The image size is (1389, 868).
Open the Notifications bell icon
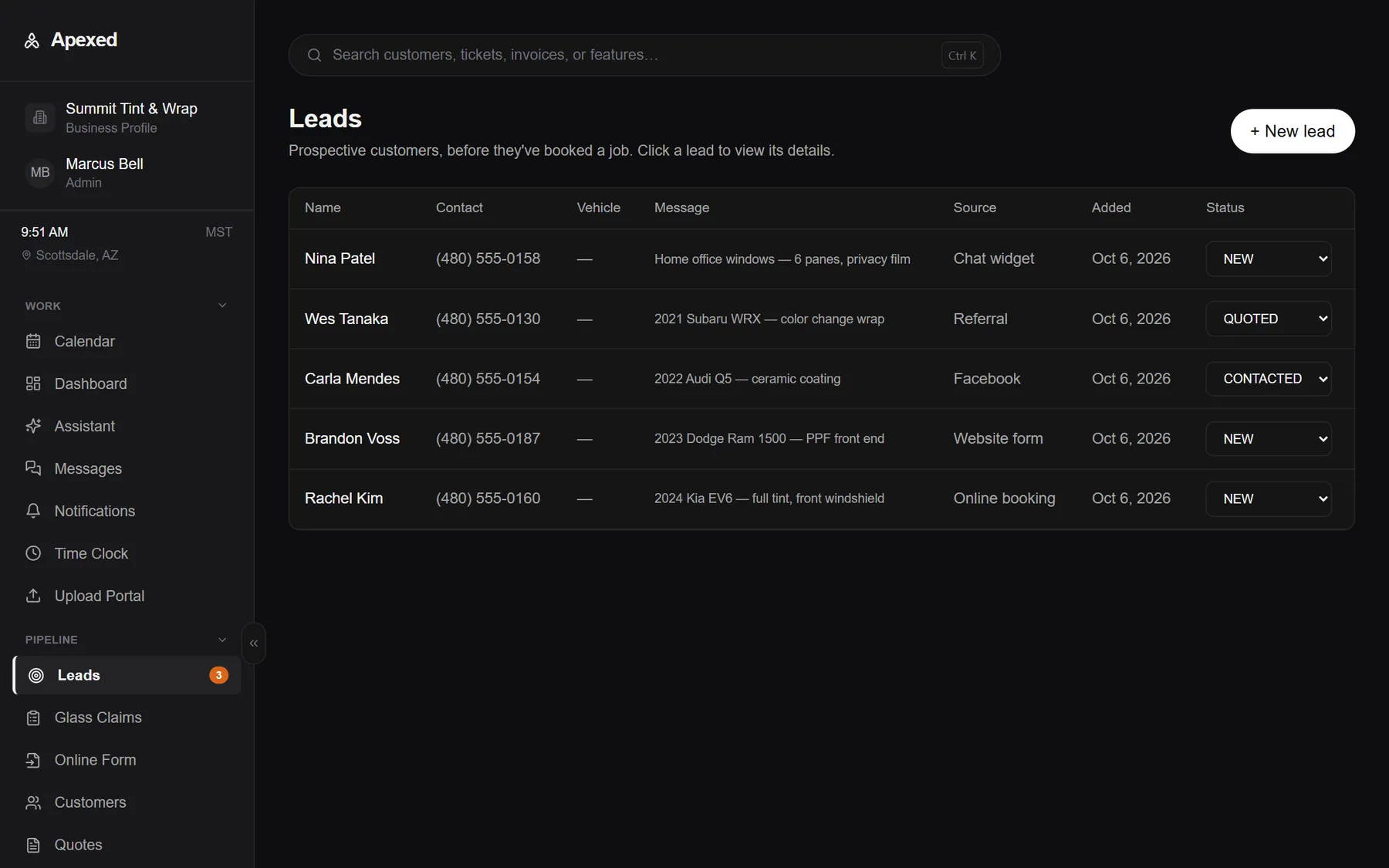(33, 511)
